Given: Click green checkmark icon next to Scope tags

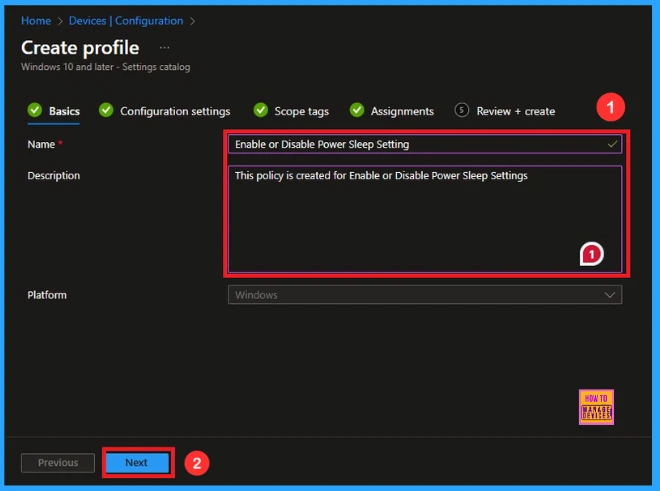Looking at the screenshot, I should click(x=261, y=110).
